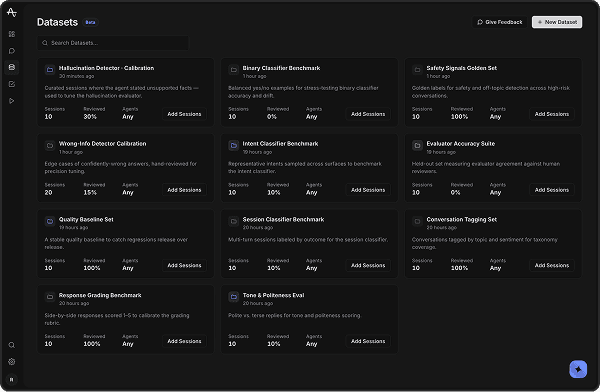Open Wrong-Info Detector Calibration title
The height and width of the screenshot is (392, 600).
(x=103, y=144)
